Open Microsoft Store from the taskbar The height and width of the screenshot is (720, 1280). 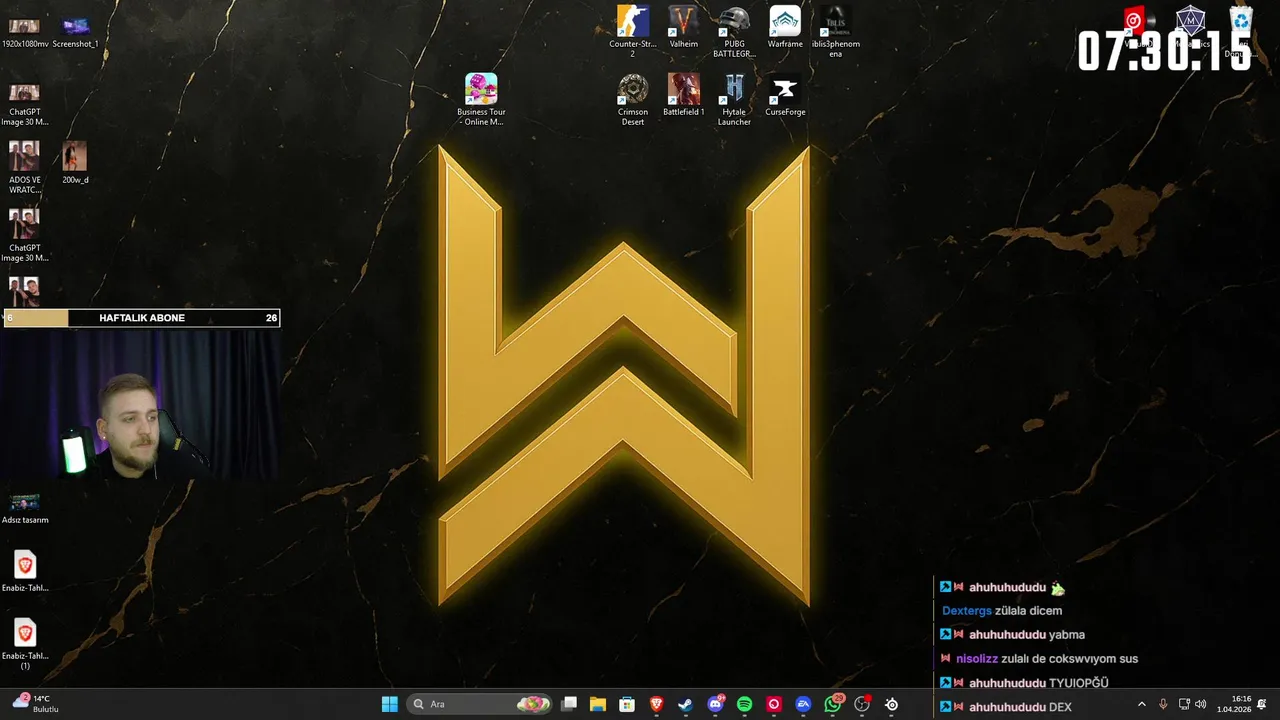click(x=627, y=704)
